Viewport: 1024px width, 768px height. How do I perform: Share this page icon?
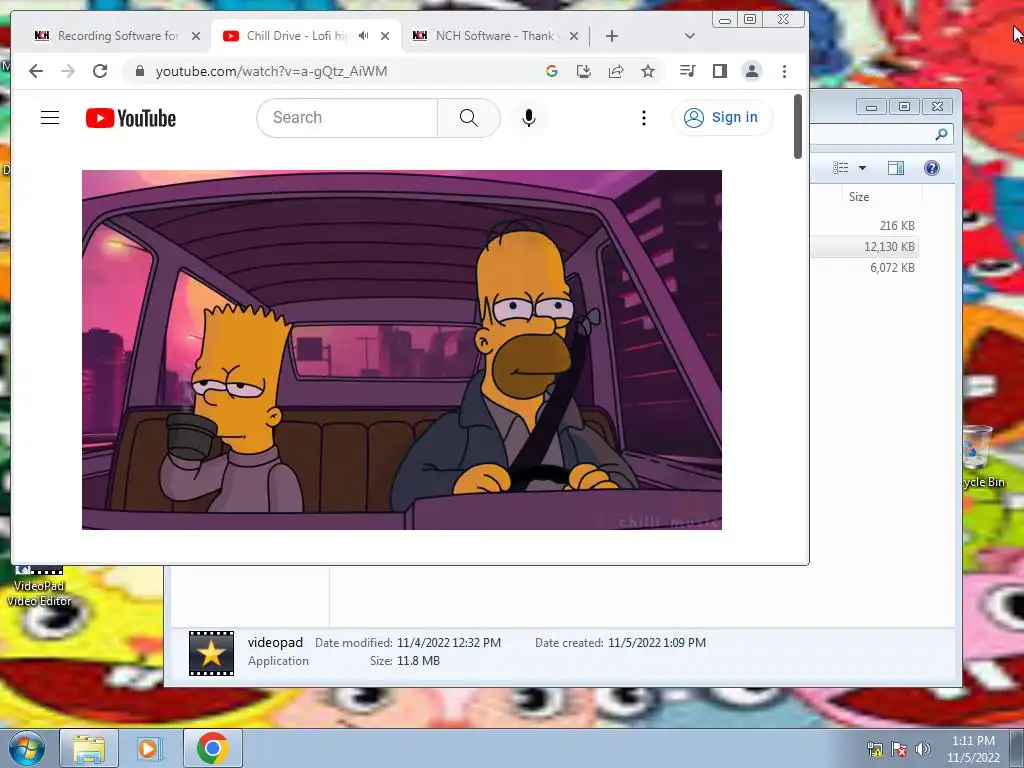point(616,71)
